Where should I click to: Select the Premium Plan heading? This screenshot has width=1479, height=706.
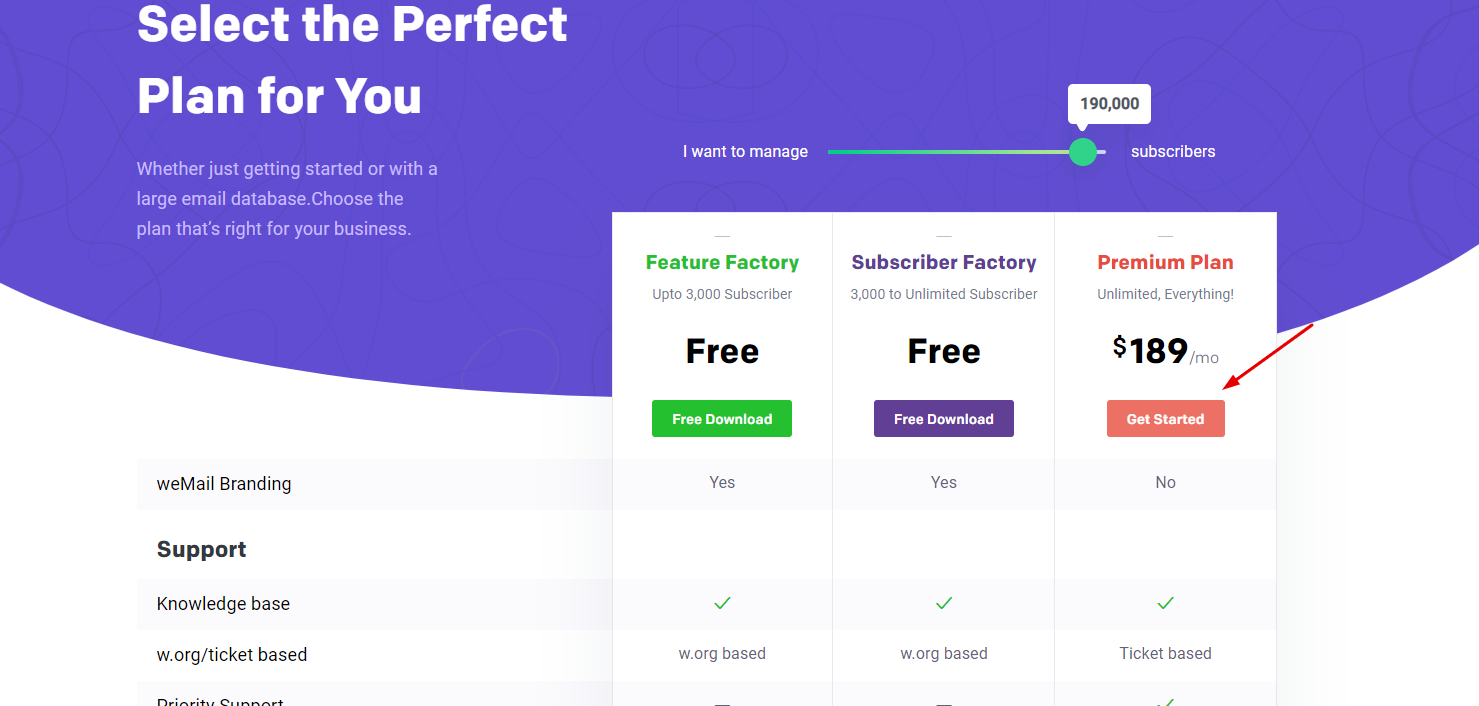point(1165,262)
